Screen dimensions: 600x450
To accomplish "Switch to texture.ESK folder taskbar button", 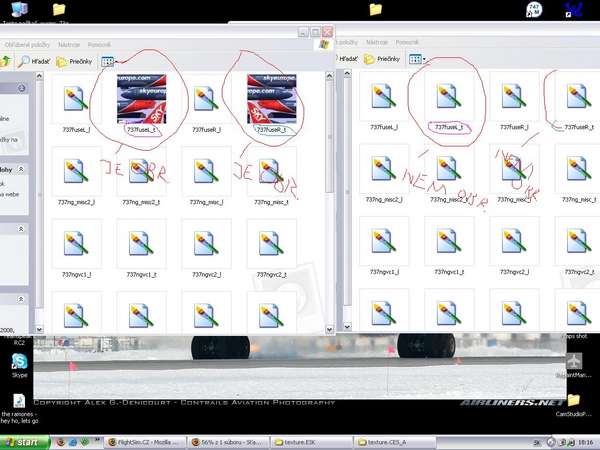I will (312, 443).
